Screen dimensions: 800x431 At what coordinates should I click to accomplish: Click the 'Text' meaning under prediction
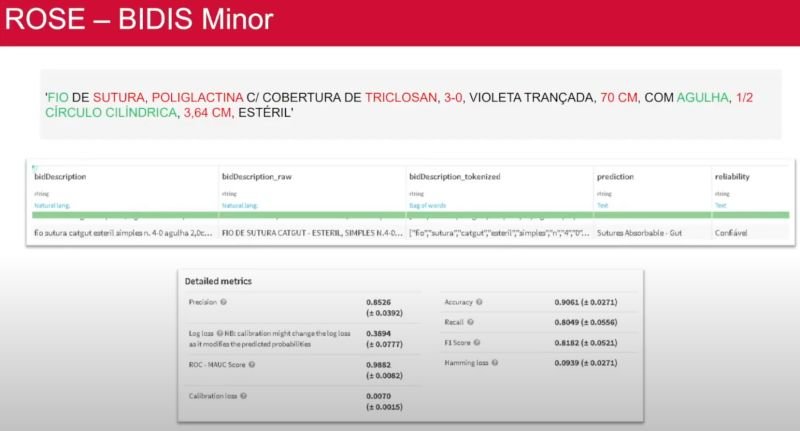[603, 206]
